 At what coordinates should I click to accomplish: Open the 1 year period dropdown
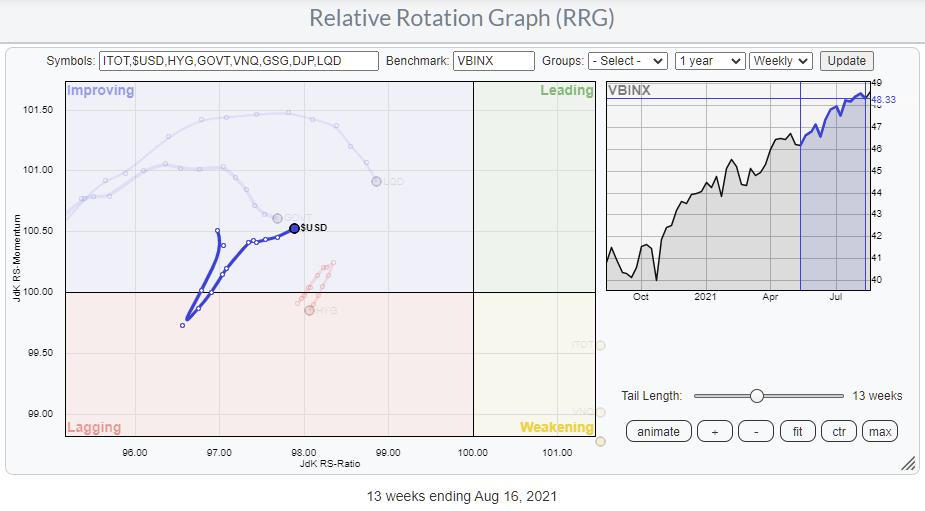pos(709,61)
